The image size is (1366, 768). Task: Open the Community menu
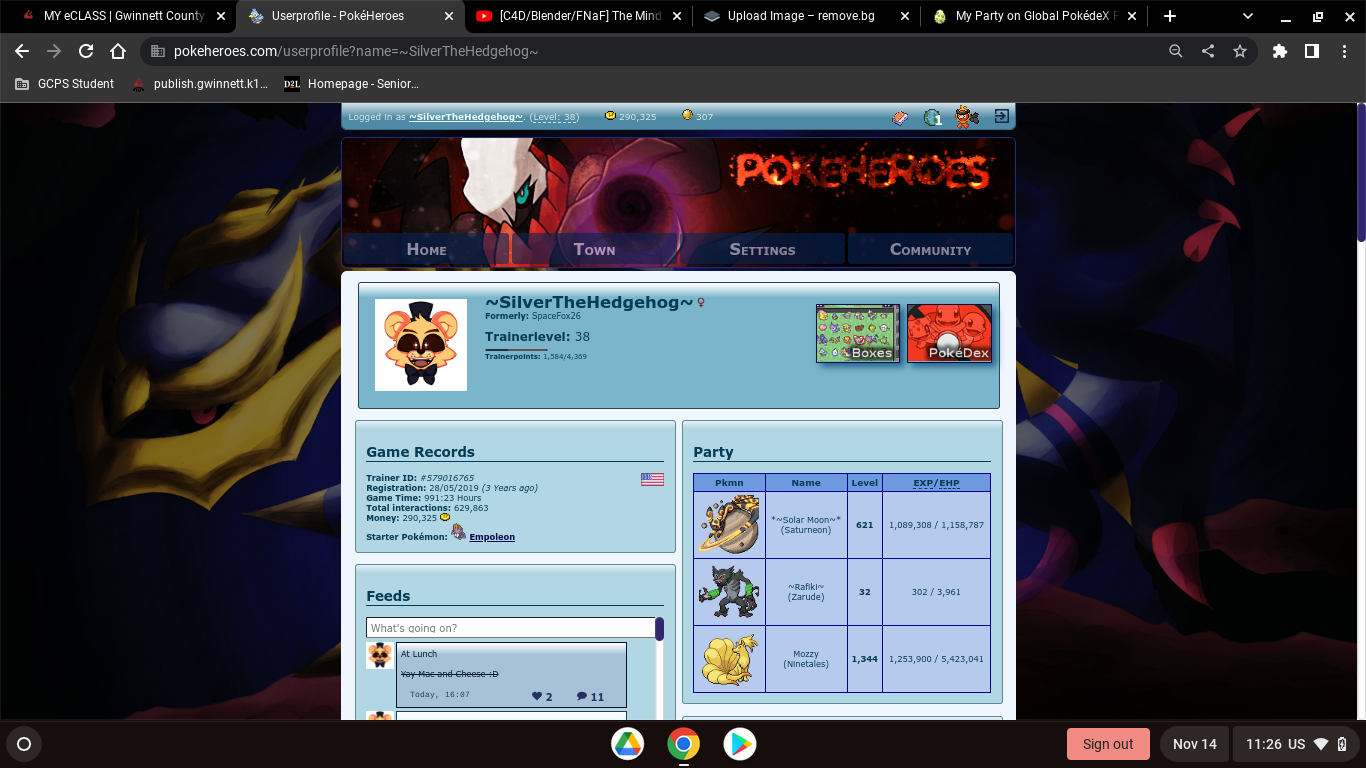pyautogui.click(x=930, y=249)
